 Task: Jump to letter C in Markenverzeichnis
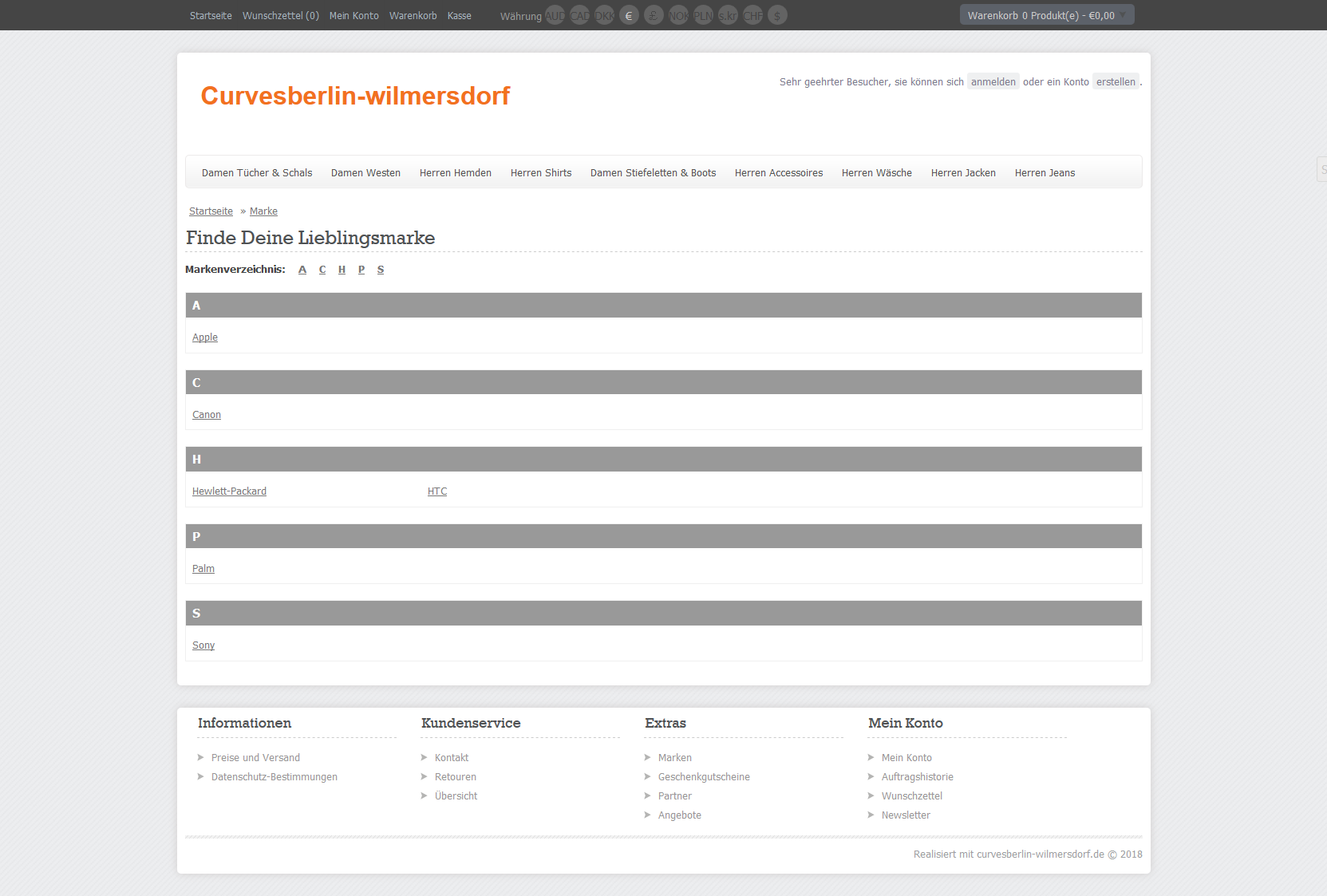(x=322, y=270)
